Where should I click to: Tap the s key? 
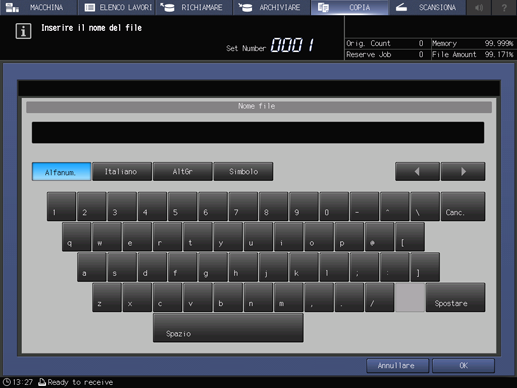[x=122, y=267]
